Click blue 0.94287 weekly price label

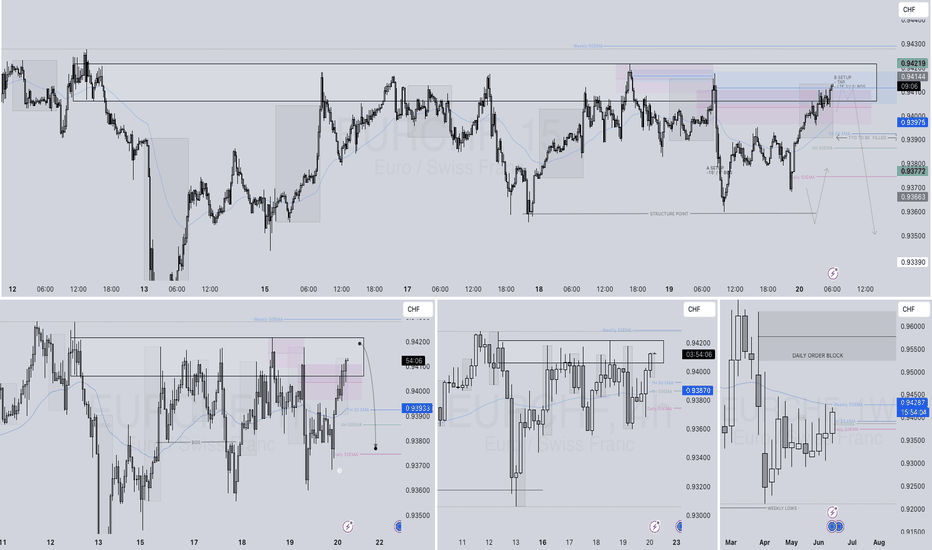click(x=912, y=403)
